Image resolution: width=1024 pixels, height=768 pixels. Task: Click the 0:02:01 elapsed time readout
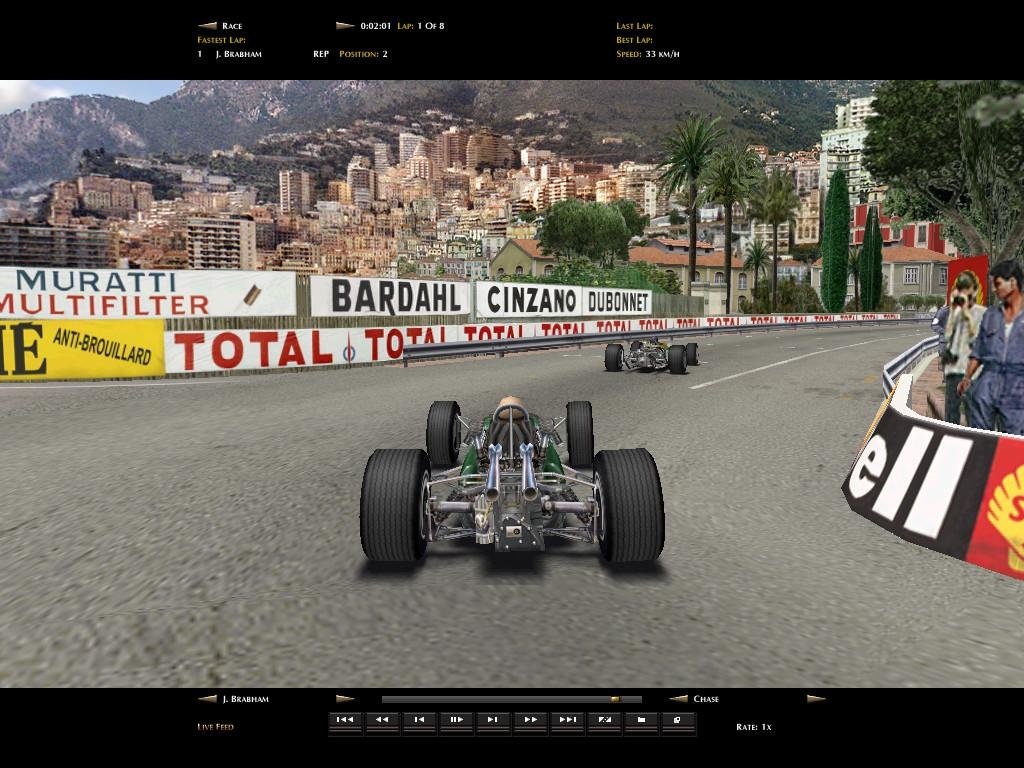click(x=376, y=26)
